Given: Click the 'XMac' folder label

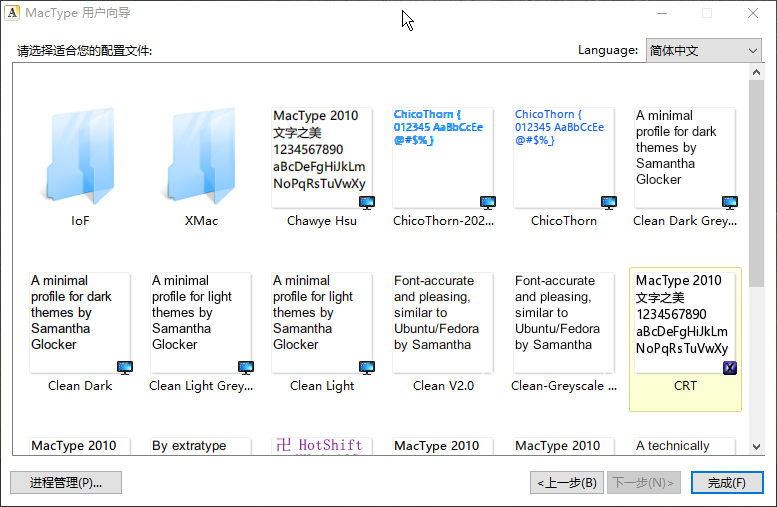Looking at the screenshot, I should tap(201, 221).
